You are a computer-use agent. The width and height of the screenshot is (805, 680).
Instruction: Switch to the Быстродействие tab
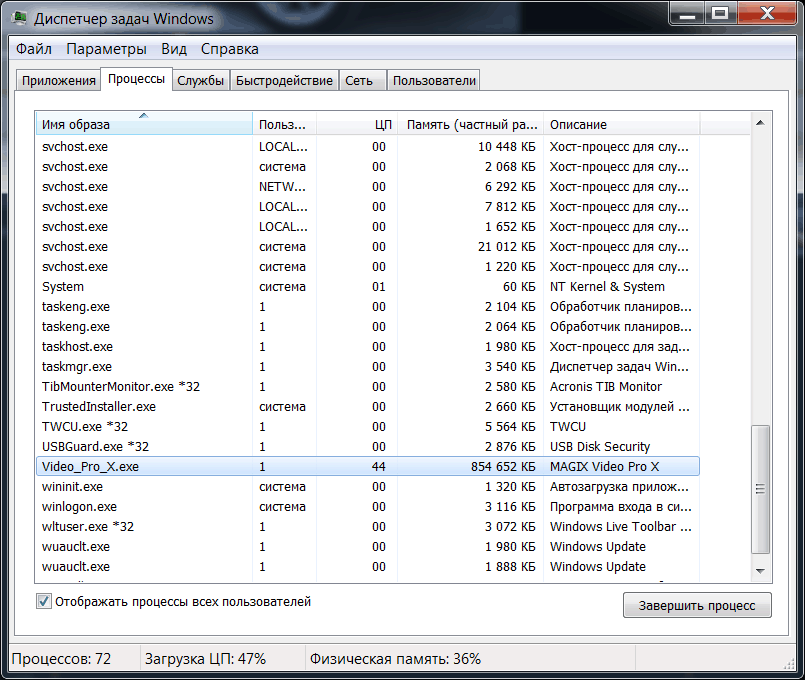click(284, 81)
